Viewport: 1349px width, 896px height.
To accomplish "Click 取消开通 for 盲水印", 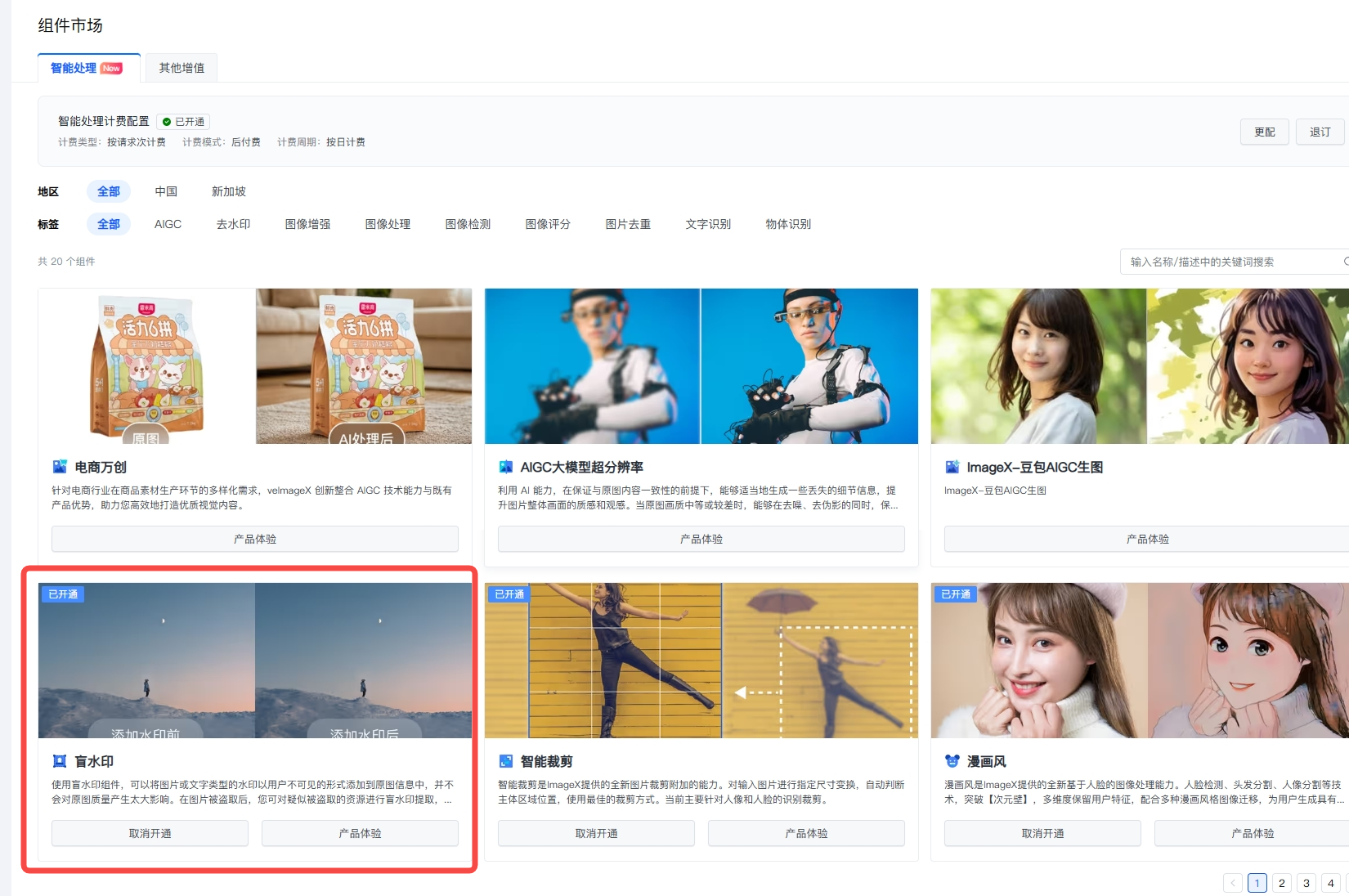I will click(x=150, y=833).
